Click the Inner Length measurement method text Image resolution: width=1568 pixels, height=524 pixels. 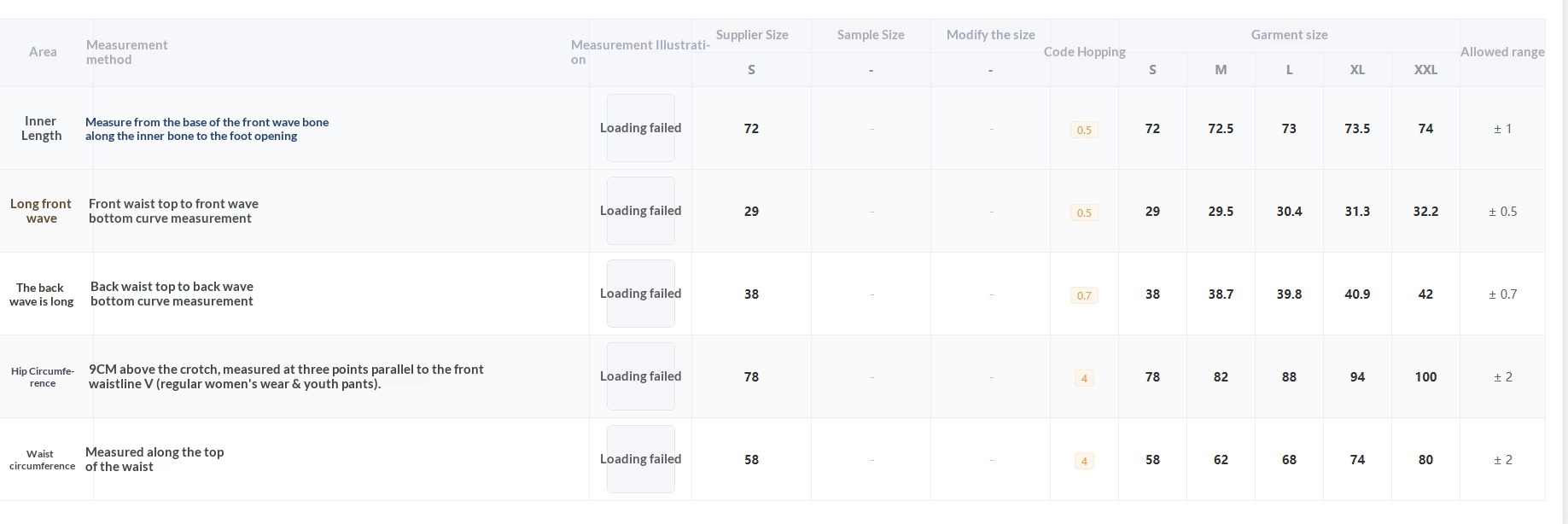click(207, 129)
